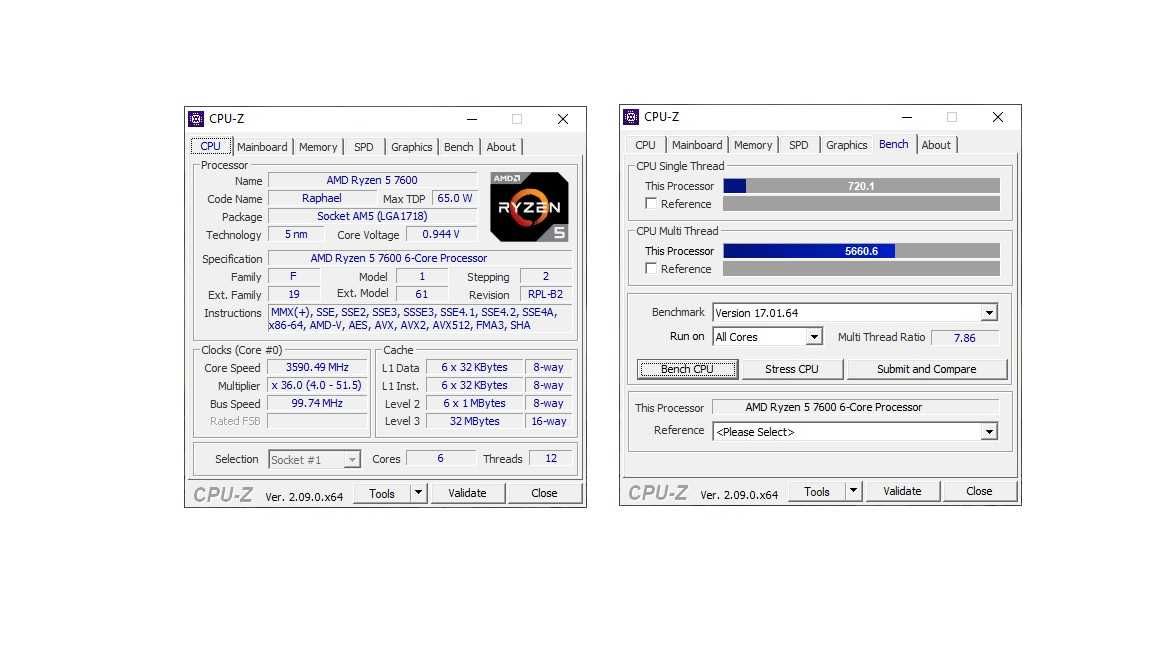The image size is (1152, 648).
Task: Open the Run on All Cores dropdown
Action: 813,337
